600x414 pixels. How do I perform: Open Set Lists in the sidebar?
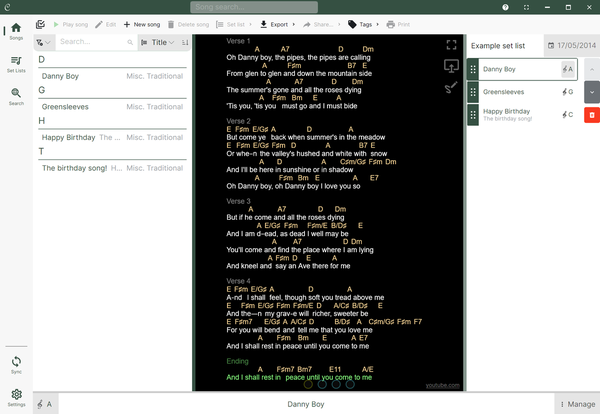[x=16, y=64]
